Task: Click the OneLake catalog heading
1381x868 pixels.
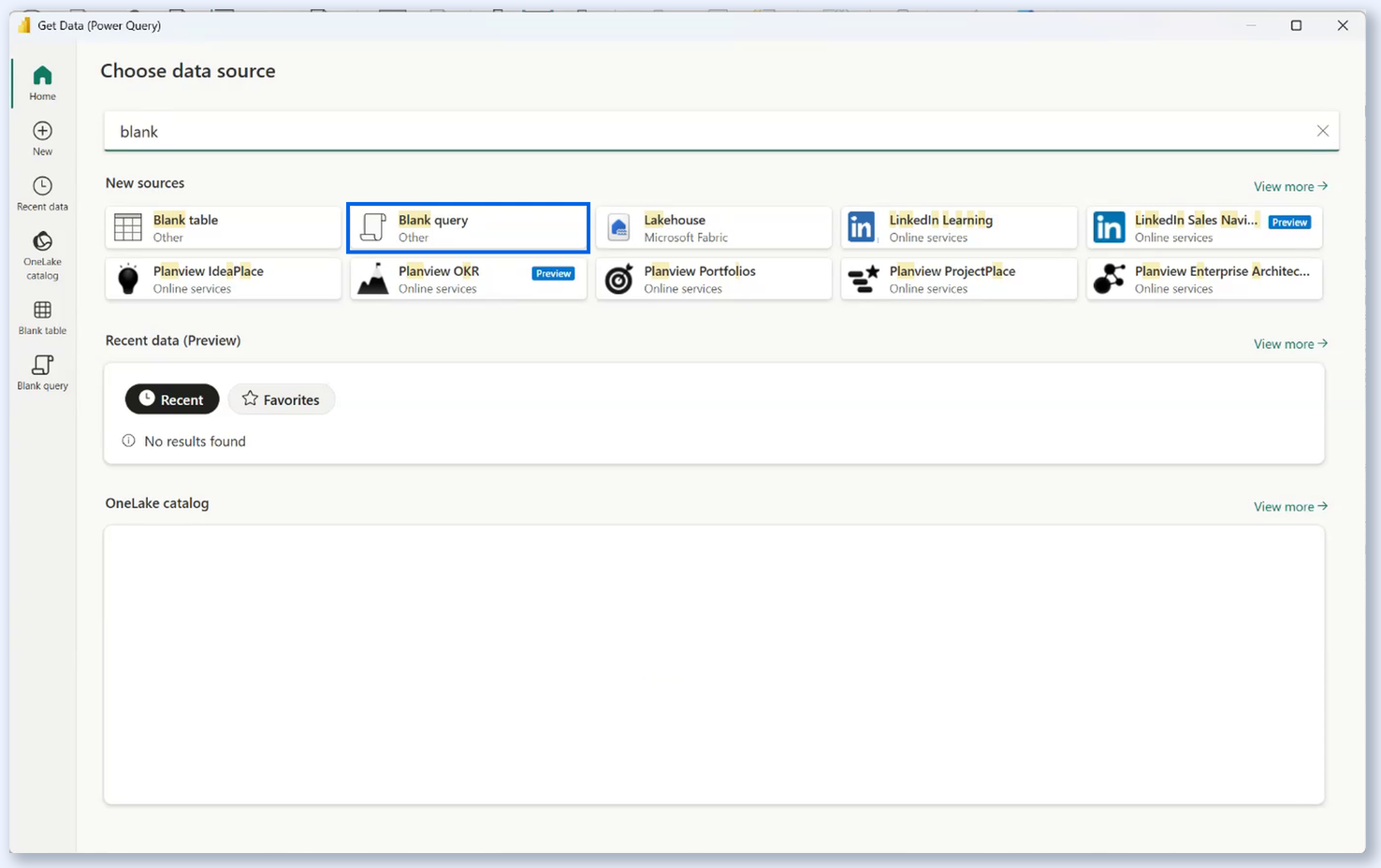Action: [157, 503]
